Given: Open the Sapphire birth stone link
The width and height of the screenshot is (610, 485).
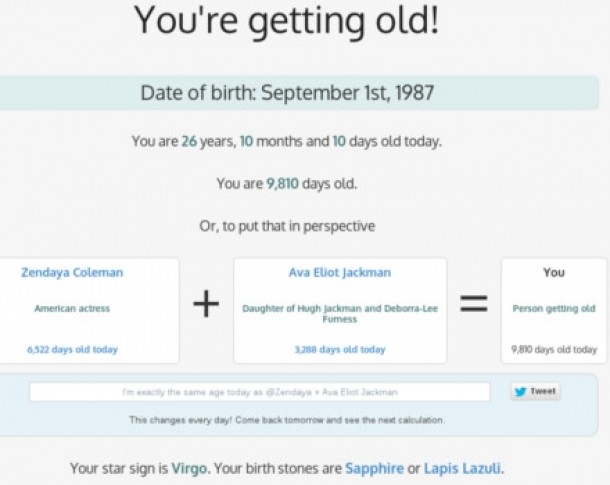Looking at the screenshot, I should pyautogui.click(x=374, y=468).
